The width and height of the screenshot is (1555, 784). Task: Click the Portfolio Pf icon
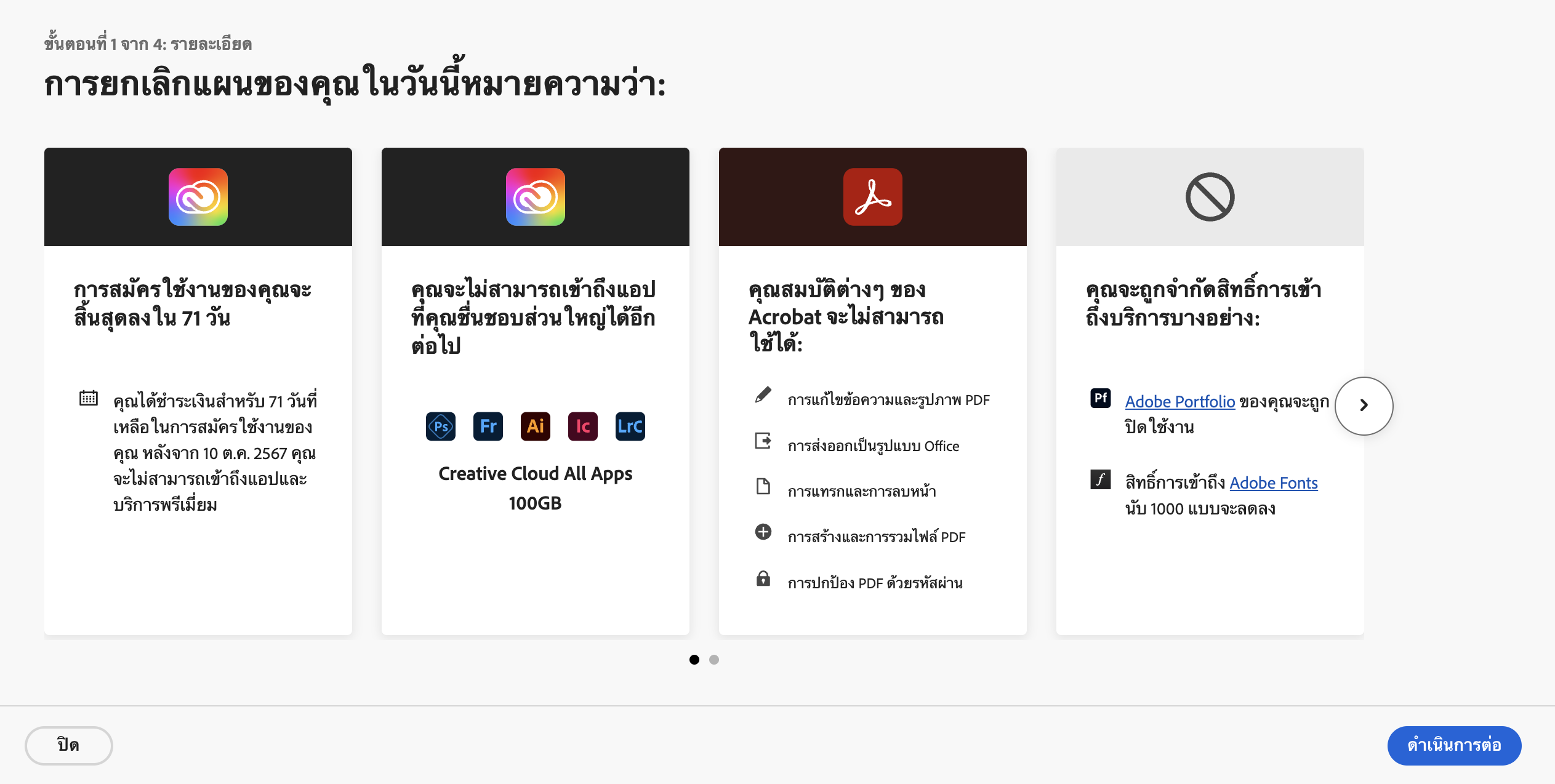tap(1101, 398)
